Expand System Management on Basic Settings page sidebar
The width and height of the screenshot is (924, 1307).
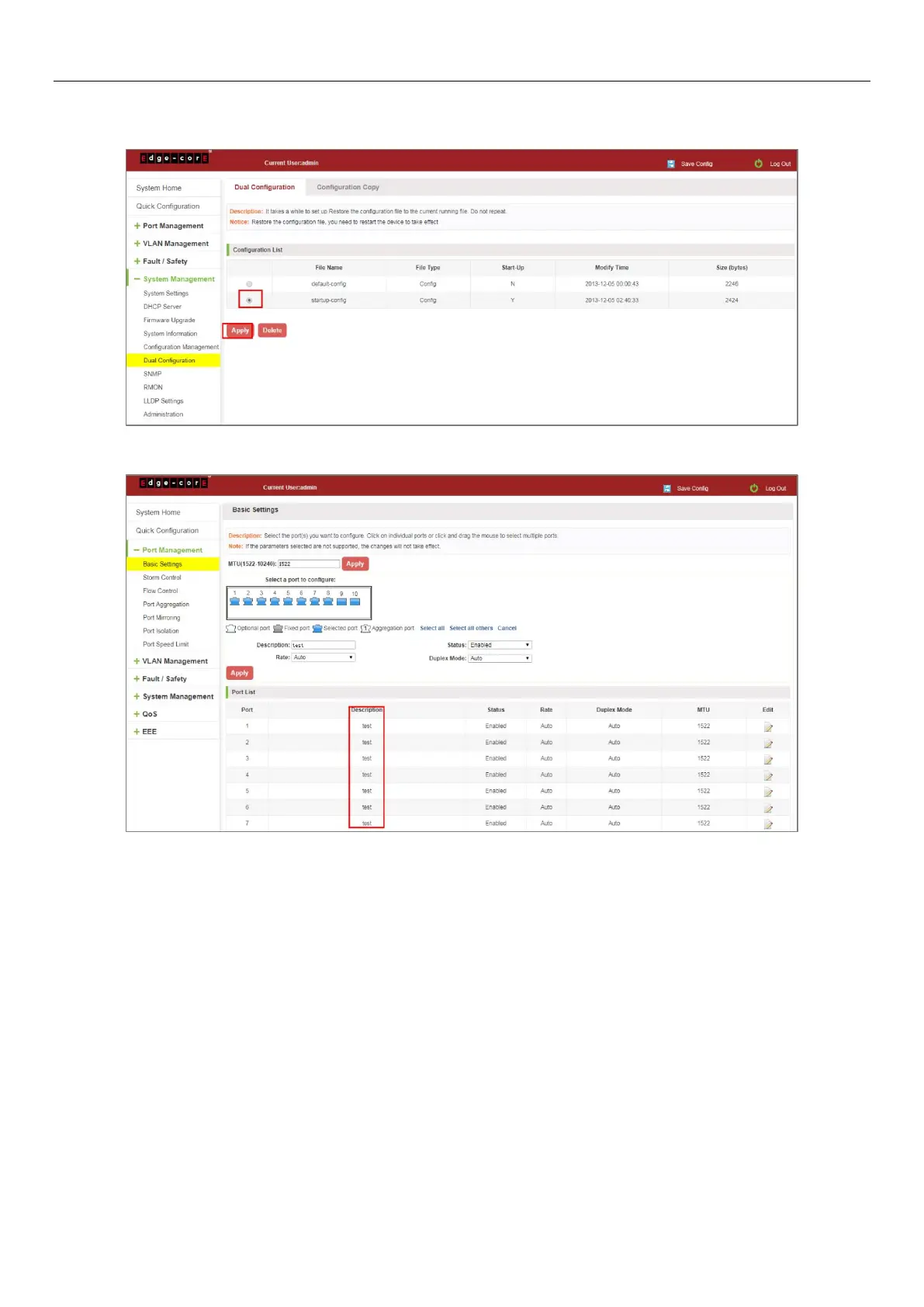pyautogui.click(x=174, y=697)
